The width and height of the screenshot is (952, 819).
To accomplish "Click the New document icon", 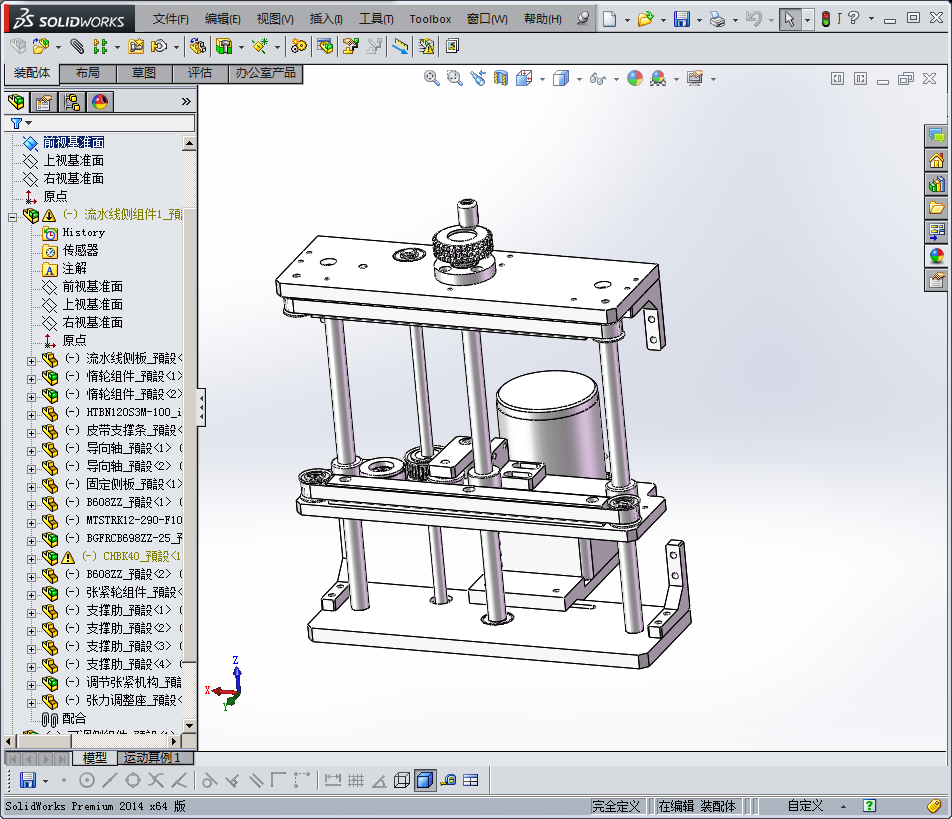I will (x=609, y=19).
